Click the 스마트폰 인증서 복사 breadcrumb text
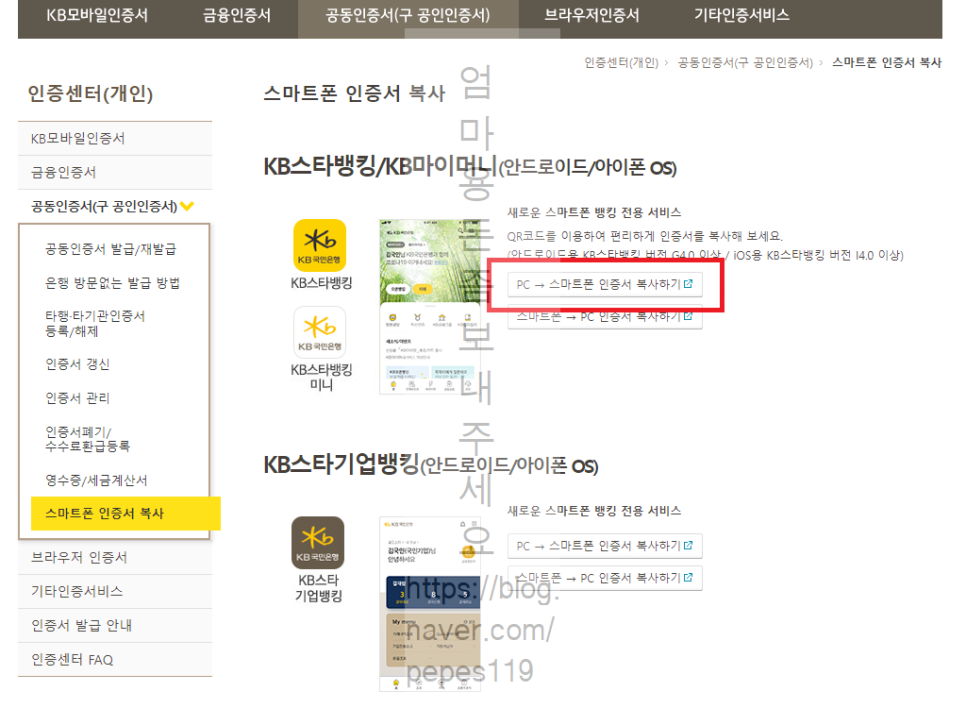This screenshot has width=966, height=725. point(887,63)
